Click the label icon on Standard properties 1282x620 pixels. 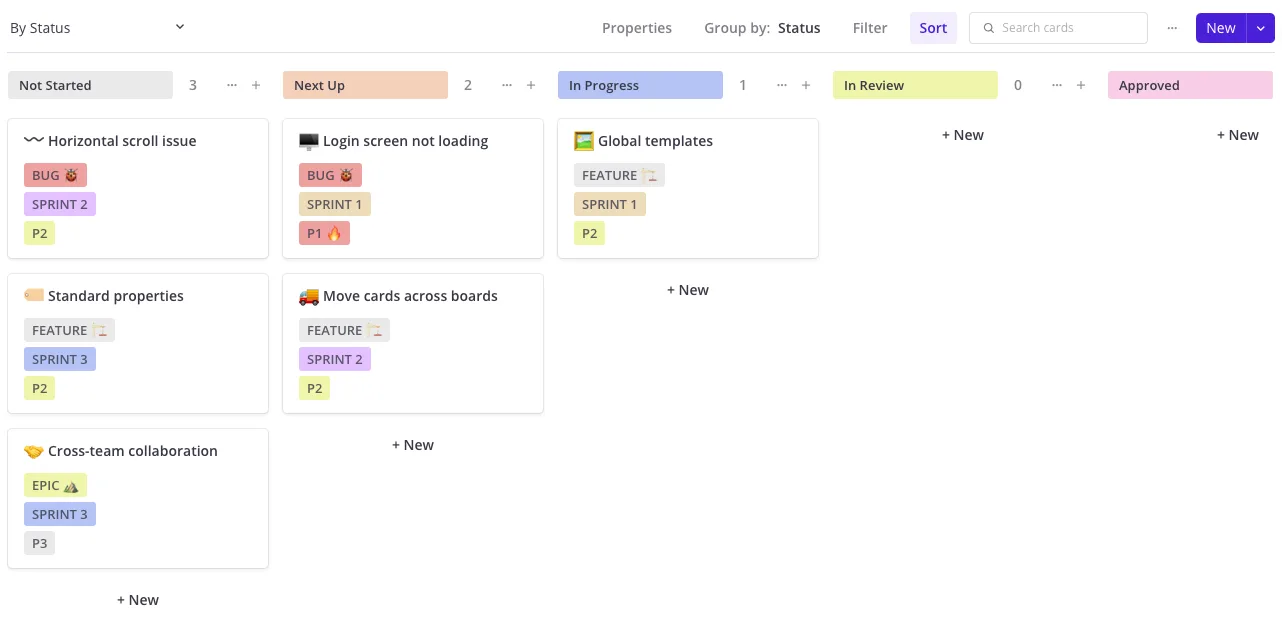coord(34,296)
